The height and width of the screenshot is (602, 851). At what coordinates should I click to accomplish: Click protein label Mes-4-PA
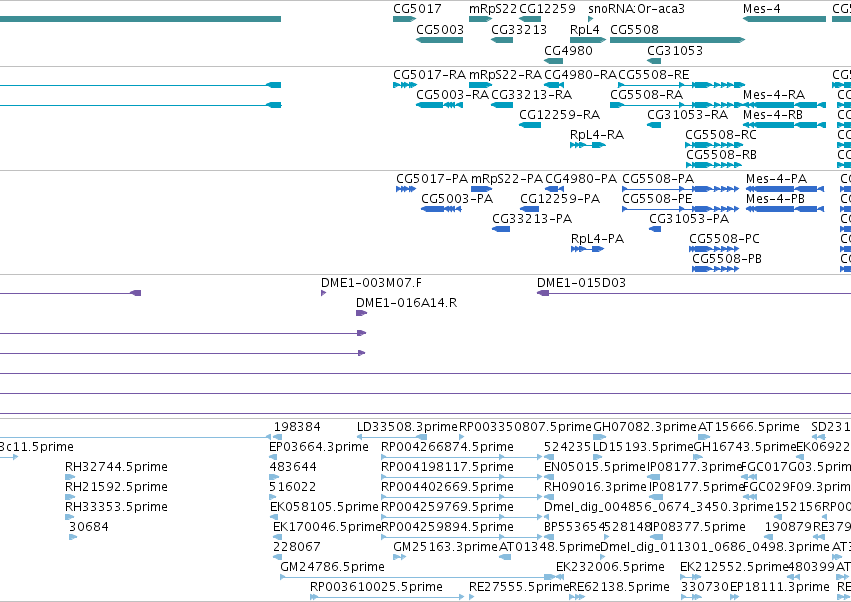(776, 179)
